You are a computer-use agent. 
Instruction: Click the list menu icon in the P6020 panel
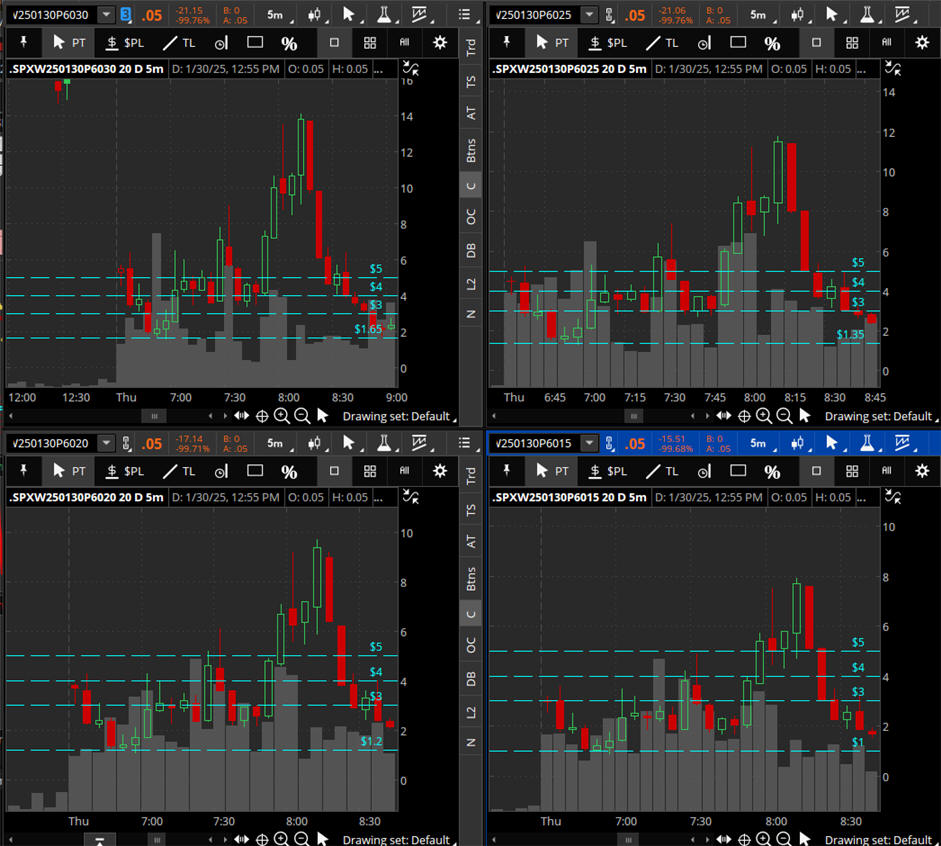tap(464, 443)
